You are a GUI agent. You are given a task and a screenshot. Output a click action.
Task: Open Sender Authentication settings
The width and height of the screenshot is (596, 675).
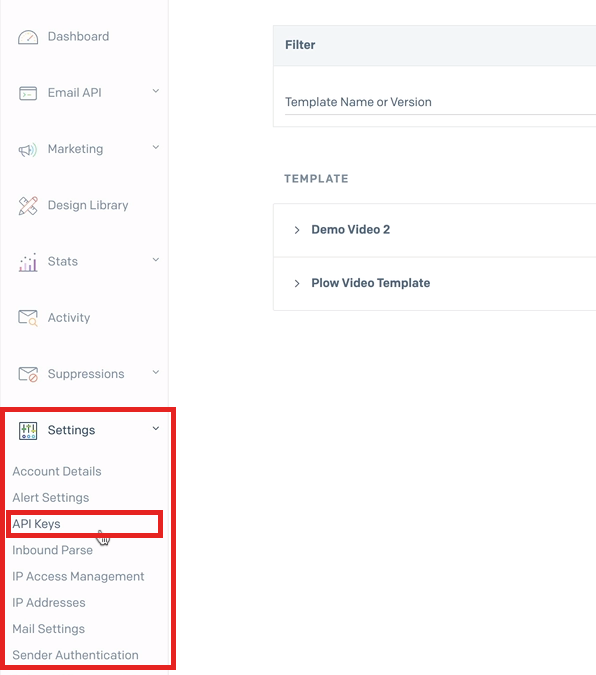point(75,655)
